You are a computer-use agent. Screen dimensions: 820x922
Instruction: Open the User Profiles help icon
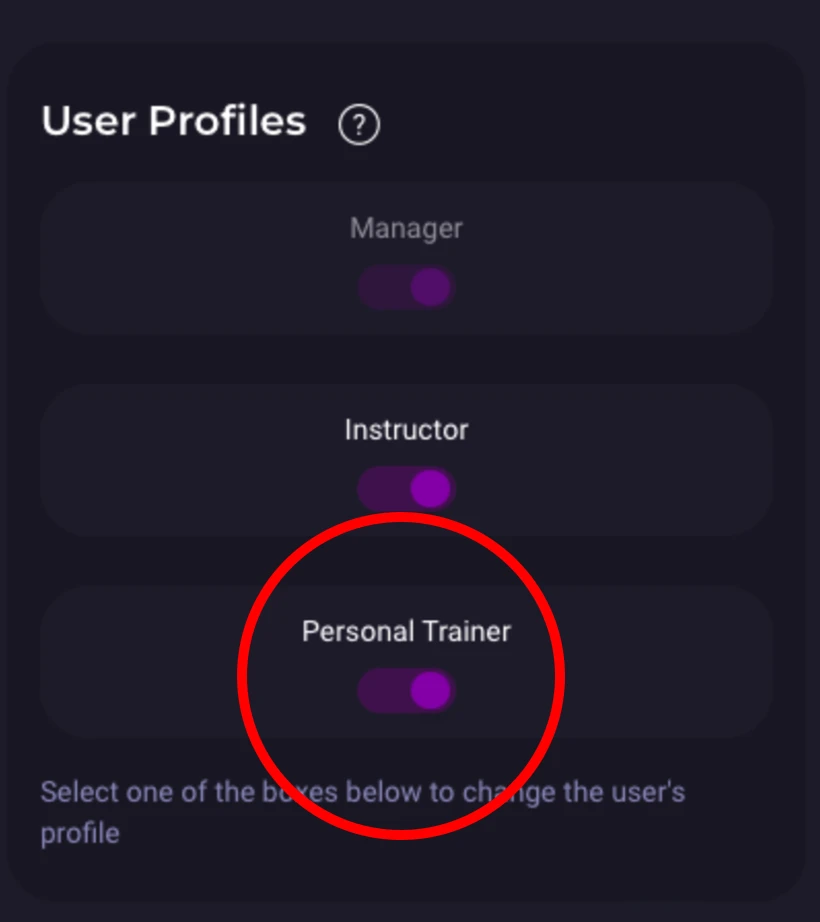359,126
